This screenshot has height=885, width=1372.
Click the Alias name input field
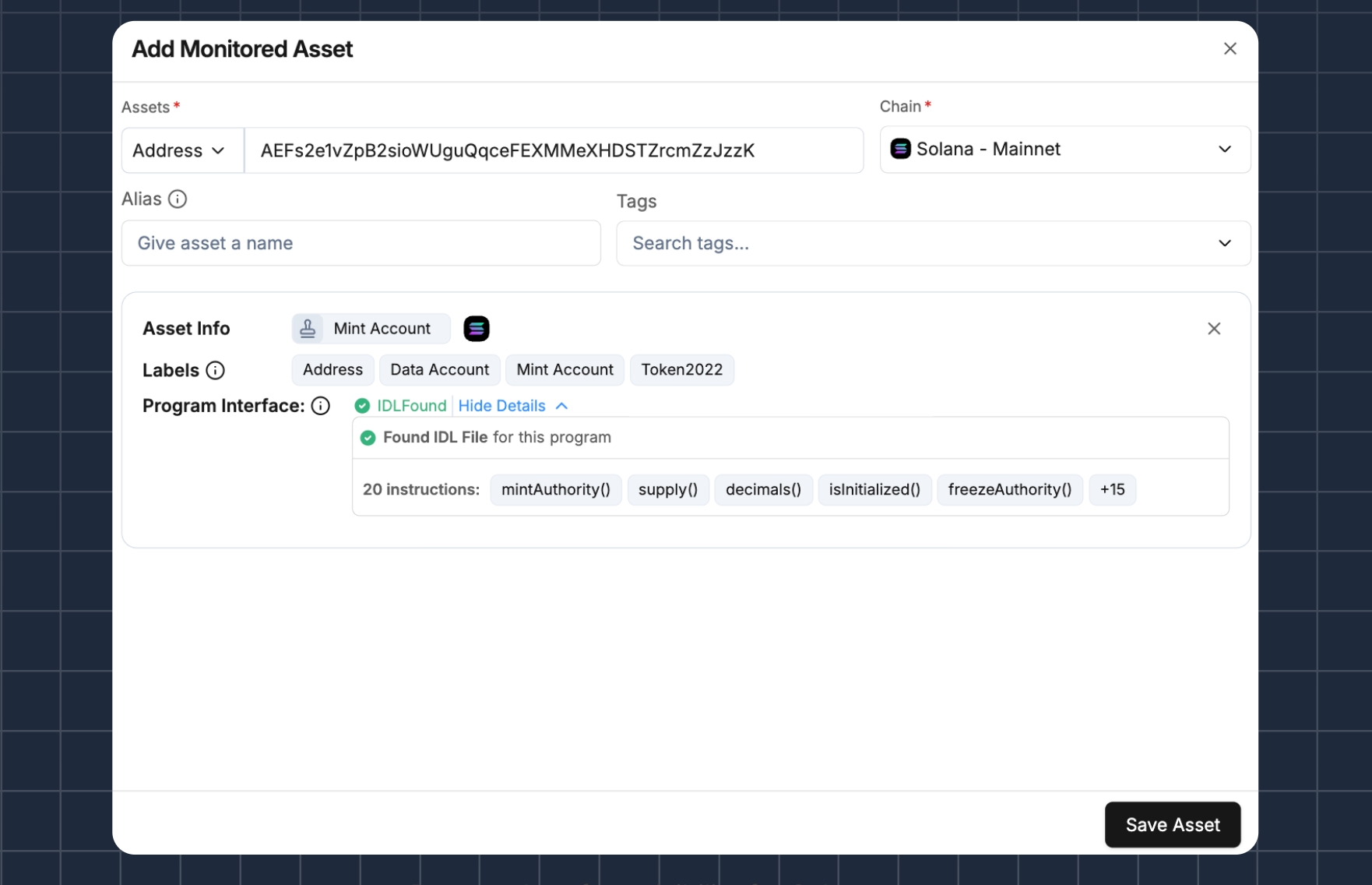point(361,243)
